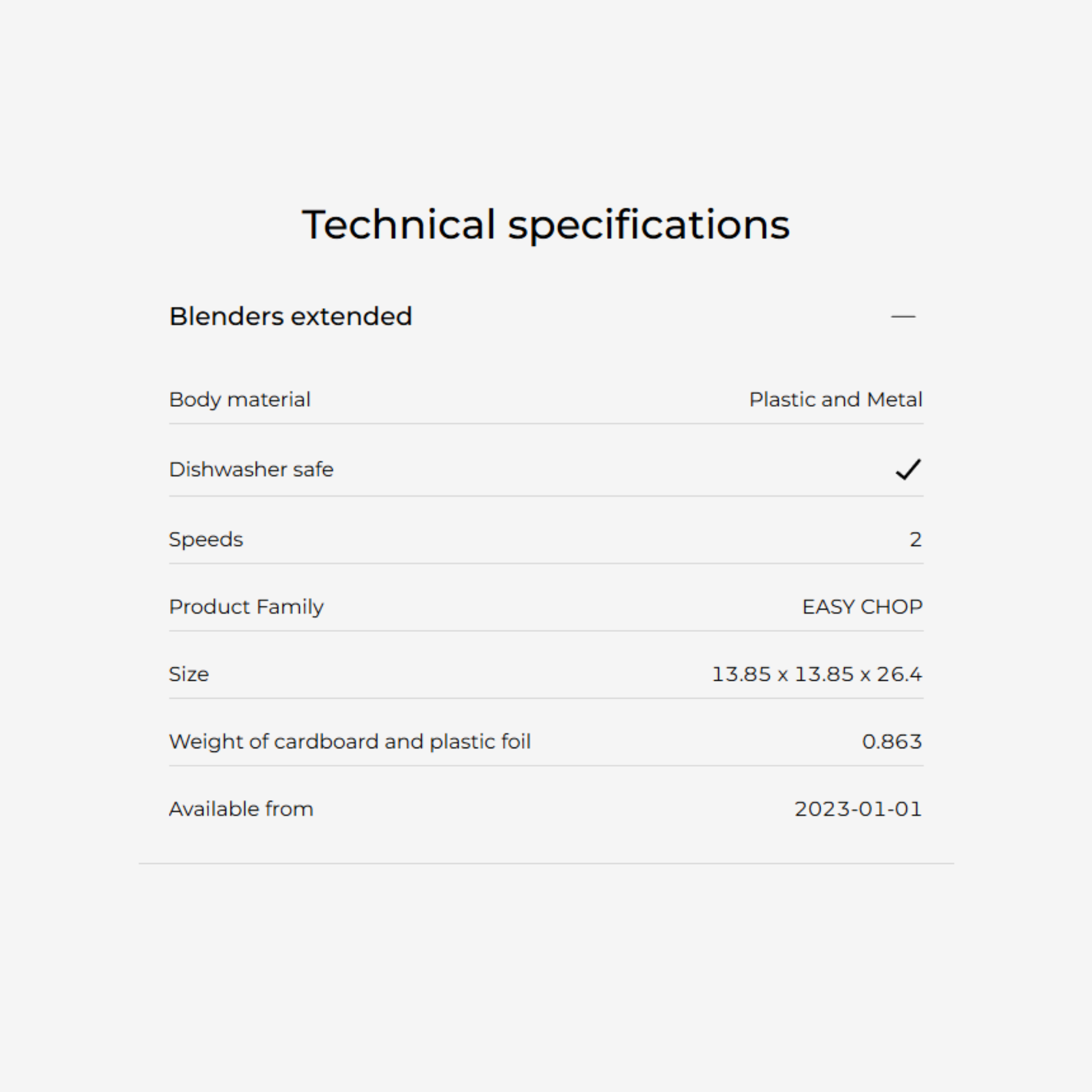1092x1092 pixels.
Task: Click the Technical specifications title
Action: (545, 224)
